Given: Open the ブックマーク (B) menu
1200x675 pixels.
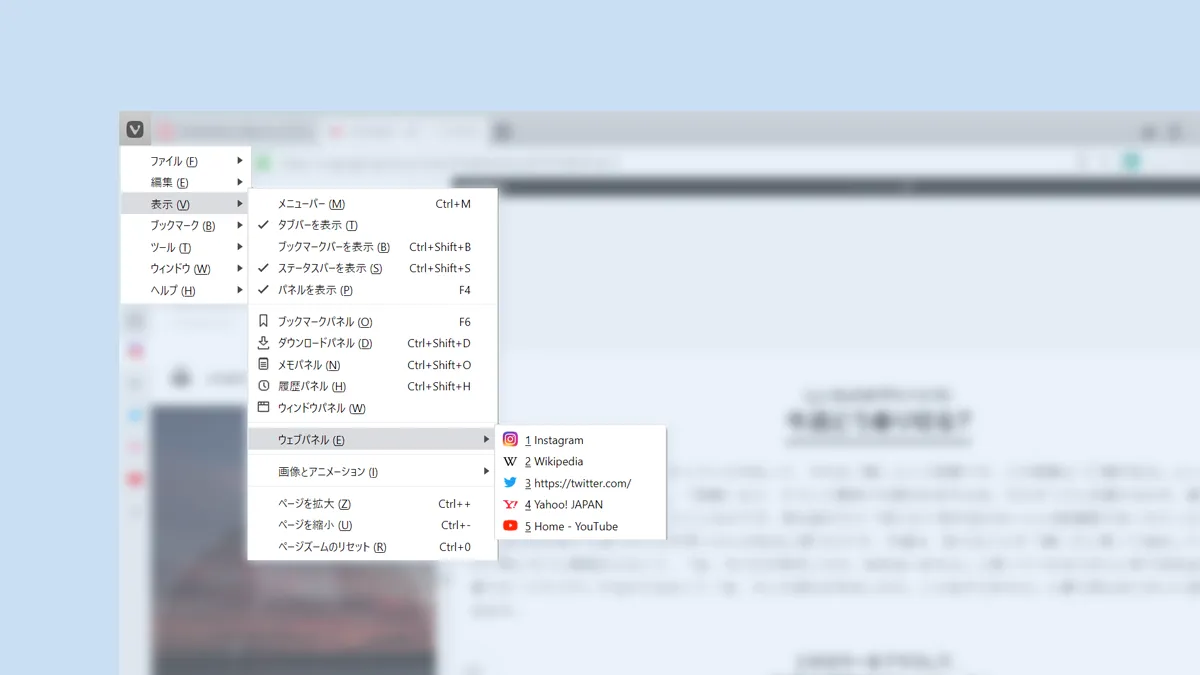Looking at the screenshot, I should (185, 225).
